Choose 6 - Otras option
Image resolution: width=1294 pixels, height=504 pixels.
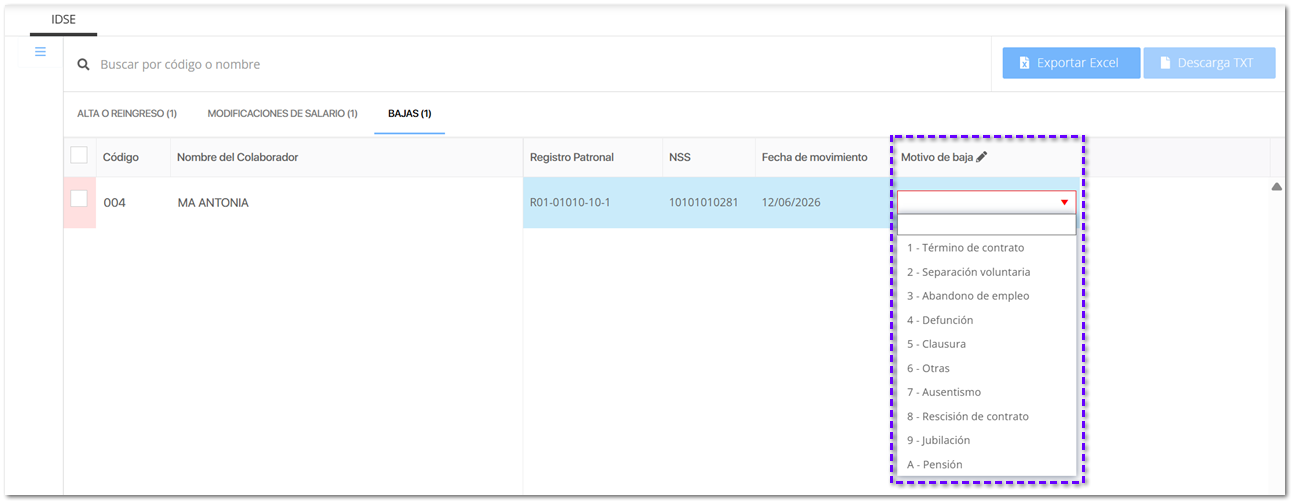pos(986,368)
